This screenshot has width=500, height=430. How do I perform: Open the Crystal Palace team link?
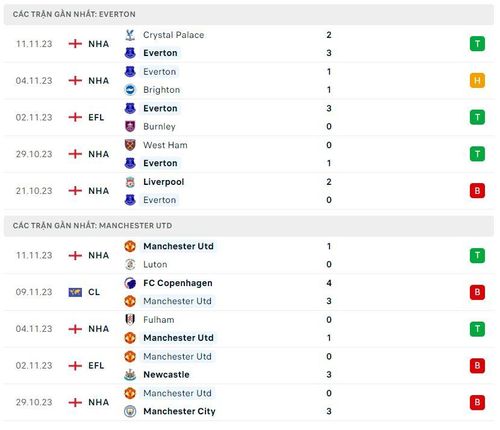173,35
